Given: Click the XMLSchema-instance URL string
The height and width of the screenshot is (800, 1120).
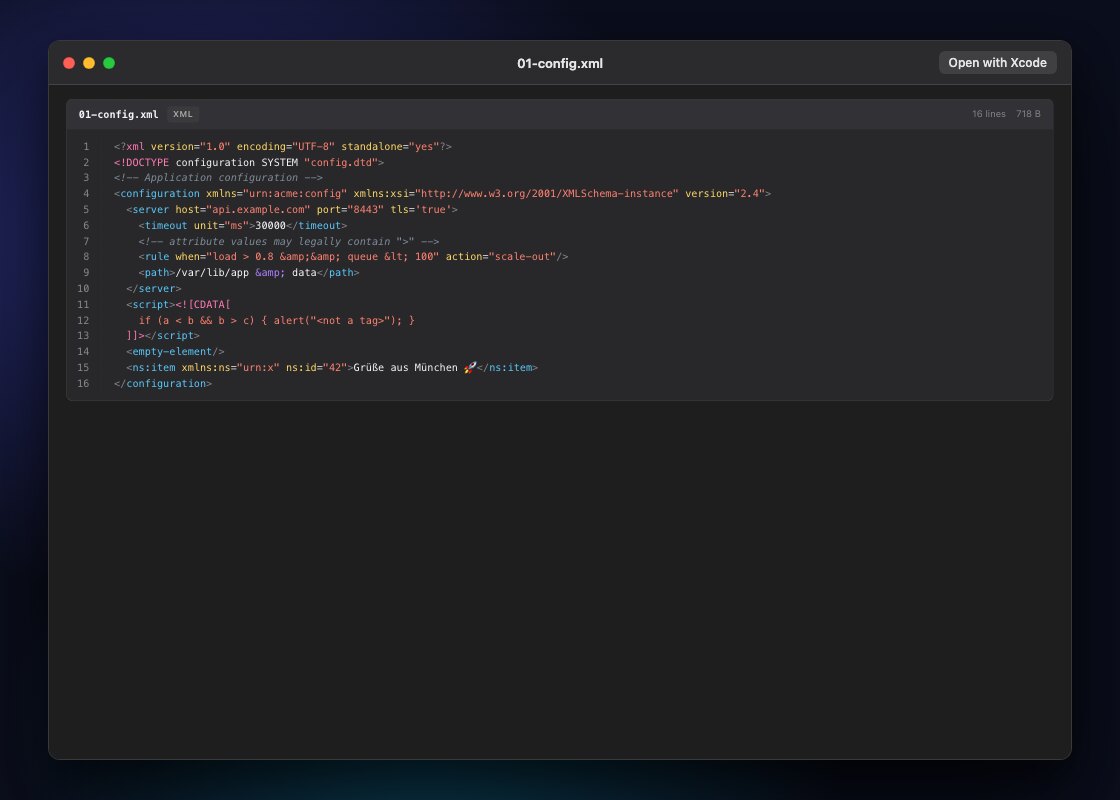Looking at the screenshot, I should coord(546,194).
